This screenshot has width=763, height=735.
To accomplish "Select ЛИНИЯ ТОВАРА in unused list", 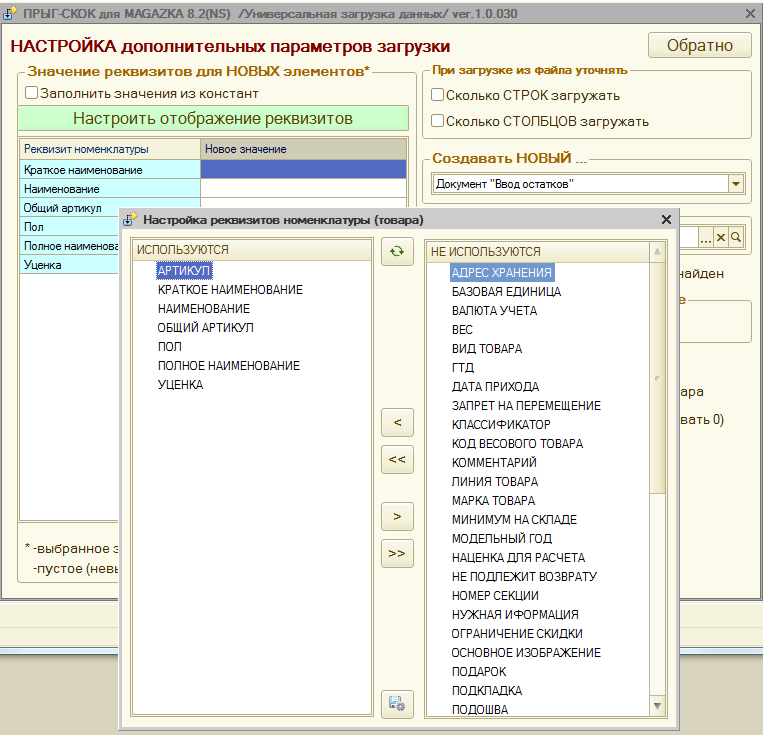I will [495, 481].
